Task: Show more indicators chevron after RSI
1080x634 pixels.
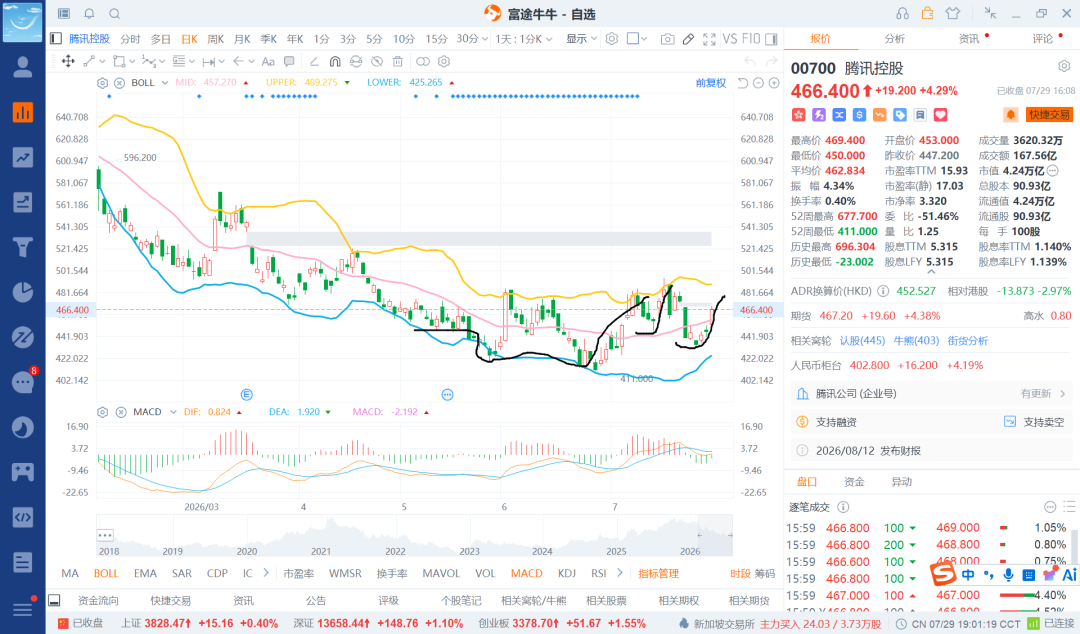Action: (x=620, y=573)
